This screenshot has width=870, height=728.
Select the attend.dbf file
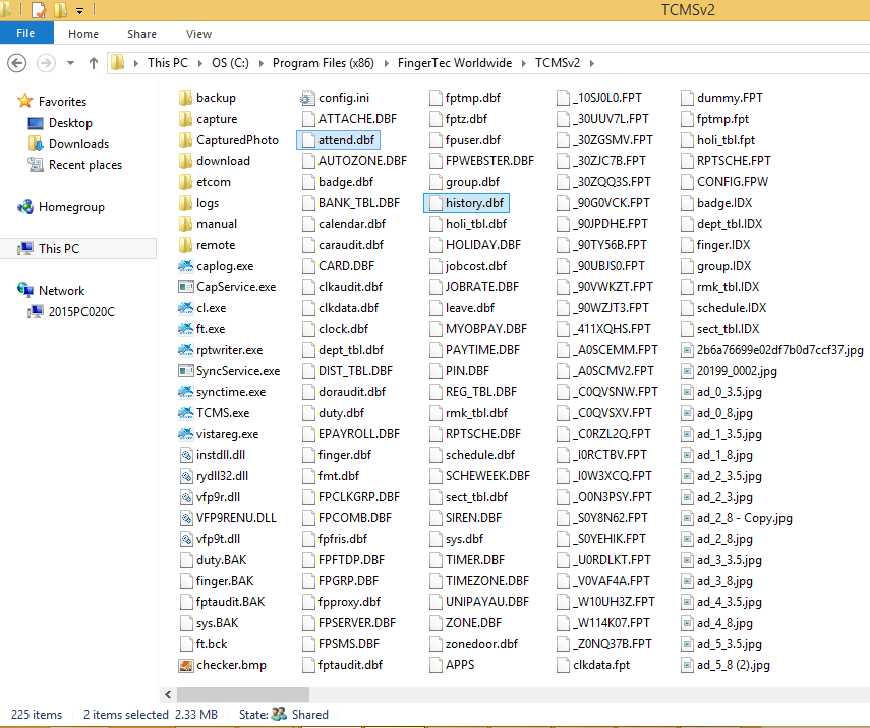pyautogui.click(x=338, y=140)
